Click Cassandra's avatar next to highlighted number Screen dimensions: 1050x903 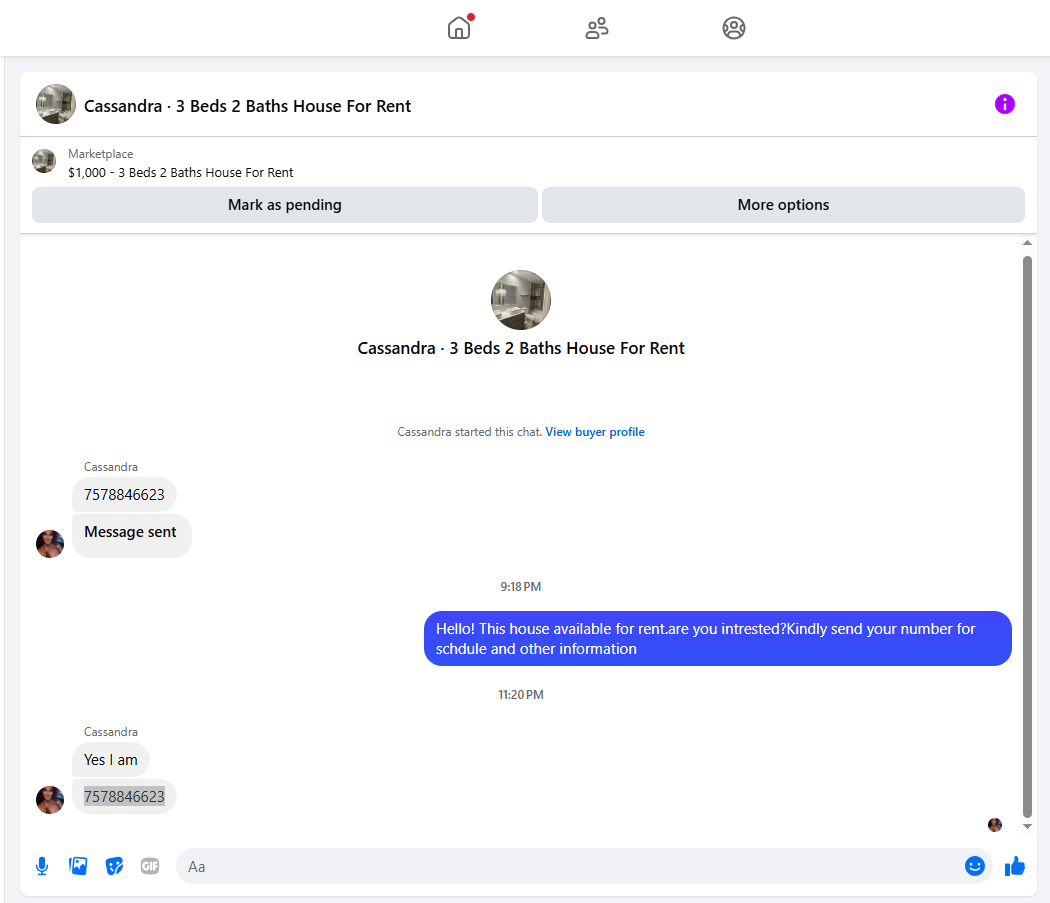pos(50,800)
